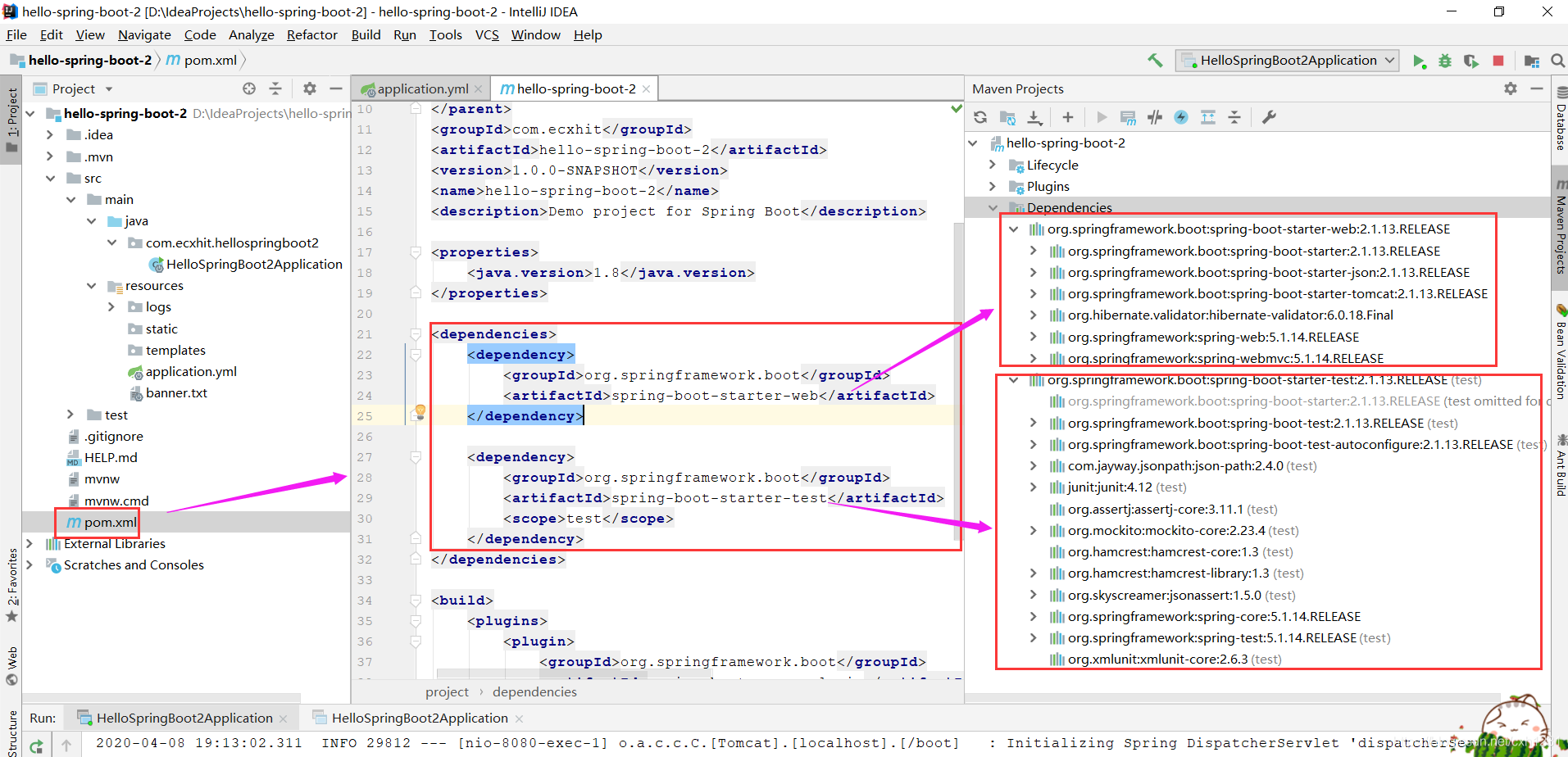1568x757 pixels.
Task: Expand External Libraries node
Action: [30, 543]
